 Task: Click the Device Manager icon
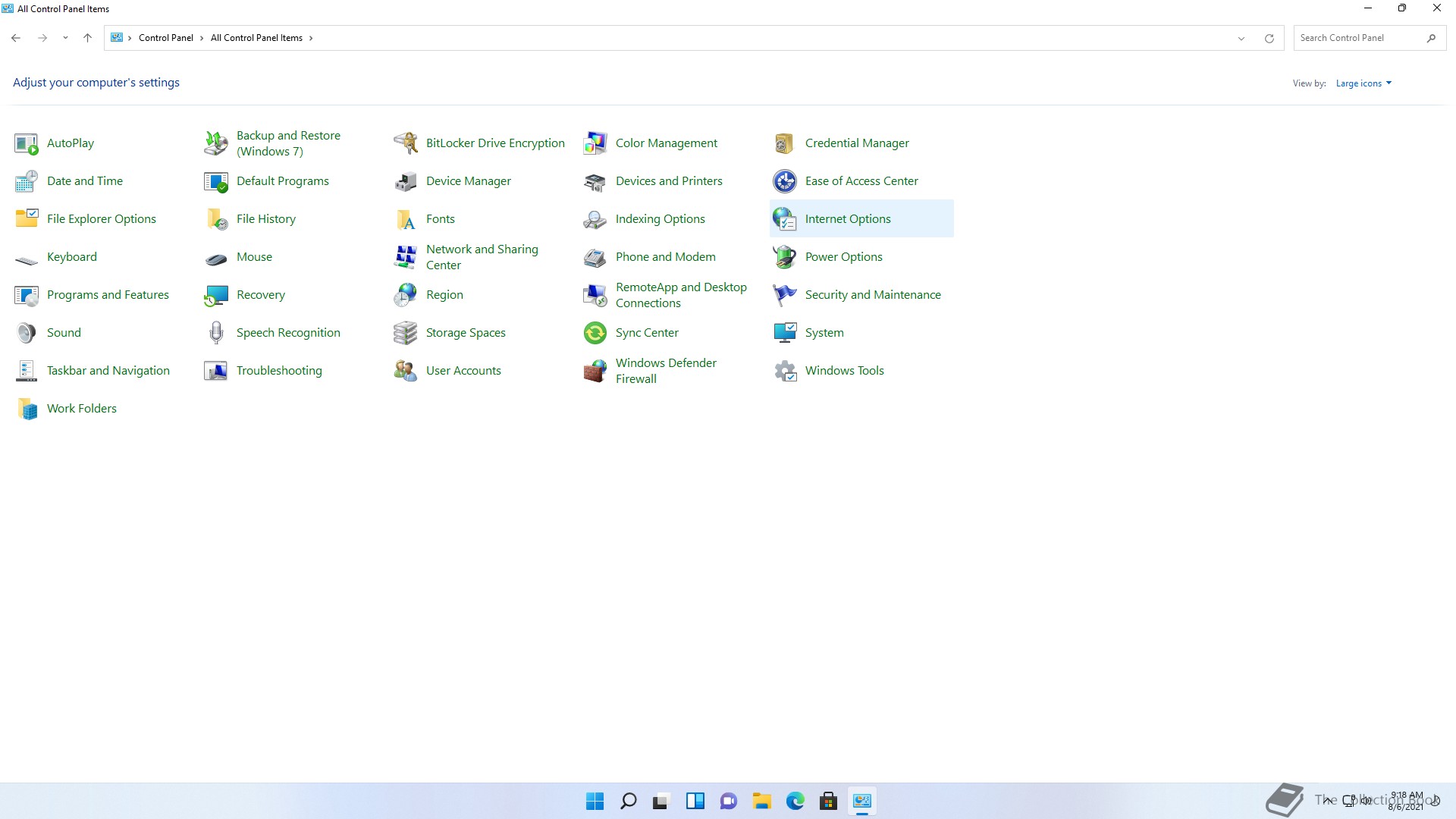406,181
